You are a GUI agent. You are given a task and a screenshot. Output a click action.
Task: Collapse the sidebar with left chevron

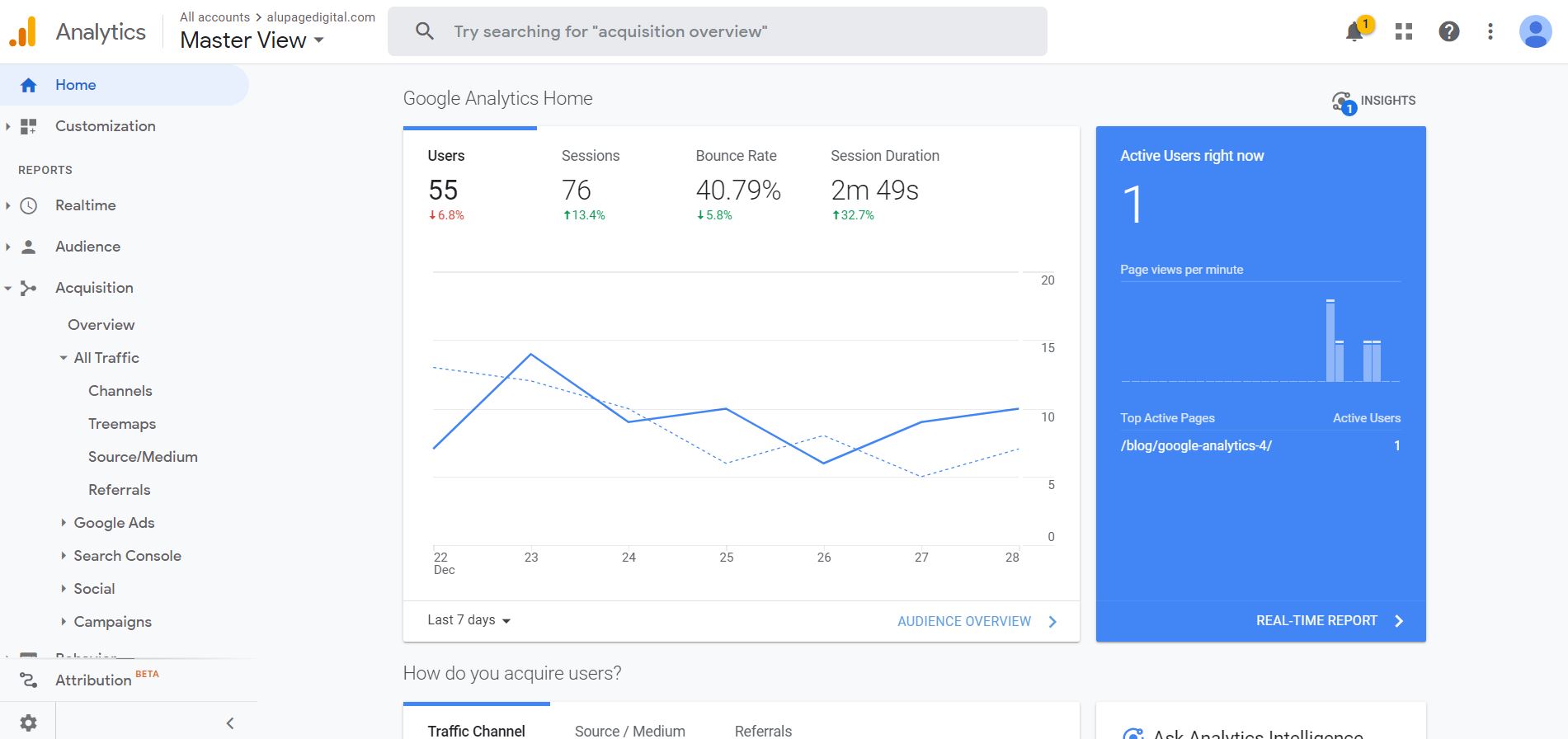(x=230, y=723)
